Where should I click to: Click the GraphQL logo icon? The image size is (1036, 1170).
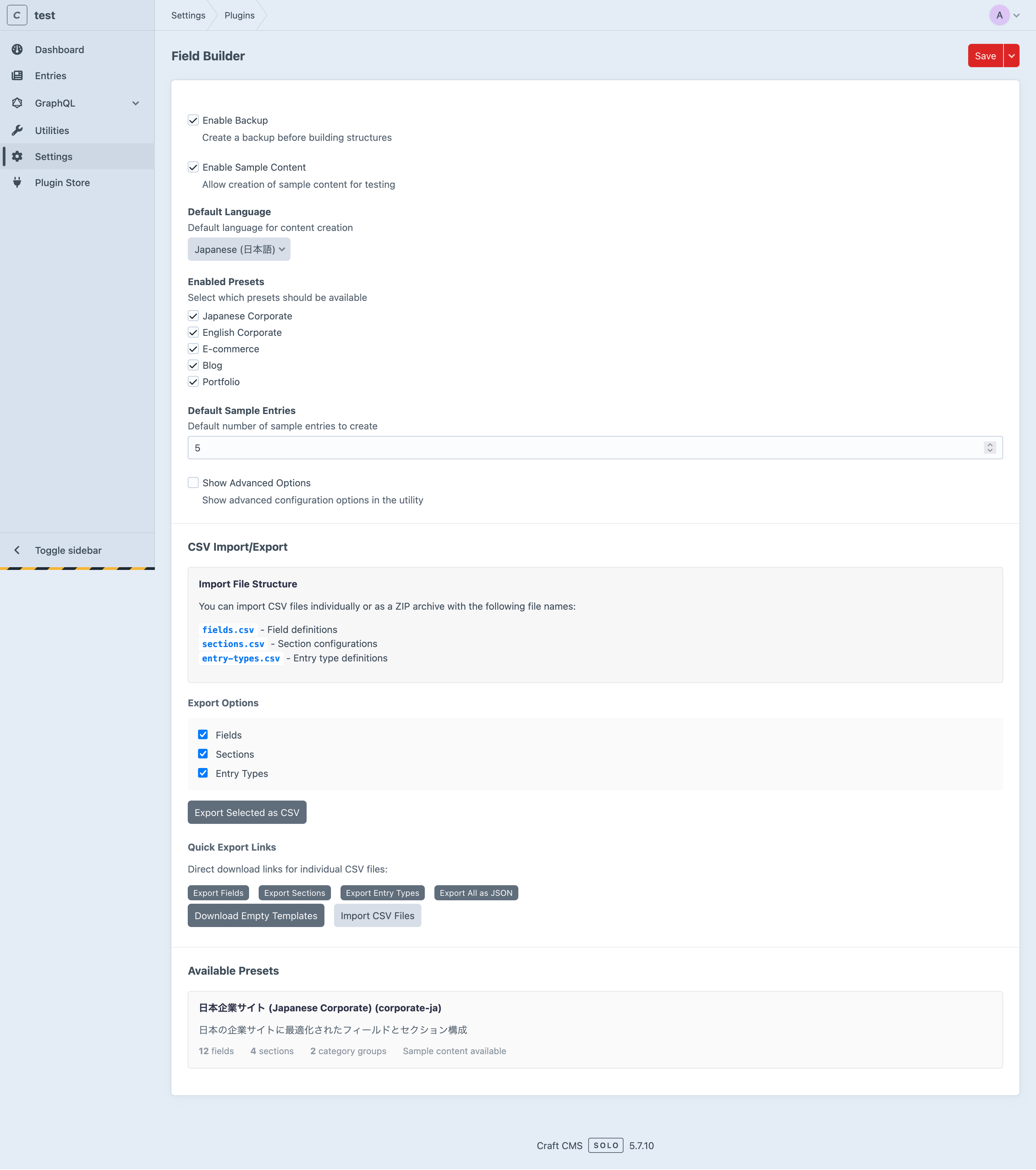click(x=17, y=103)
